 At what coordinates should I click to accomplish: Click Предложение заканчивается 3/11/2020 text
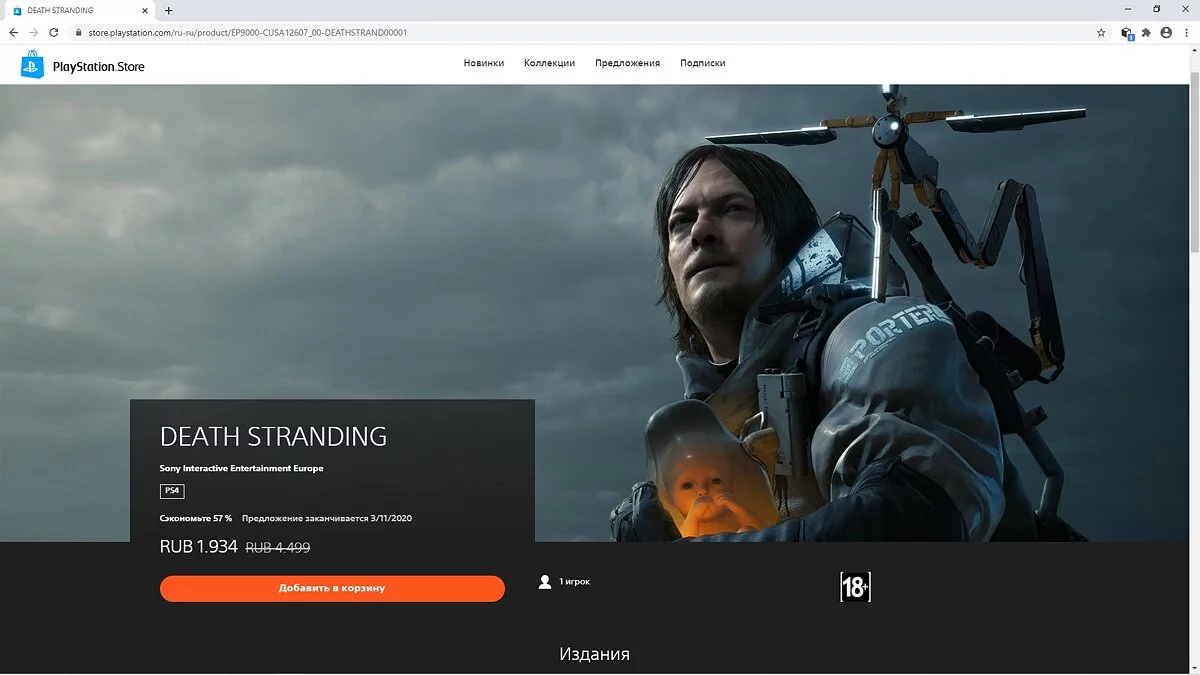pyautogui.click(x=327, y=518)
